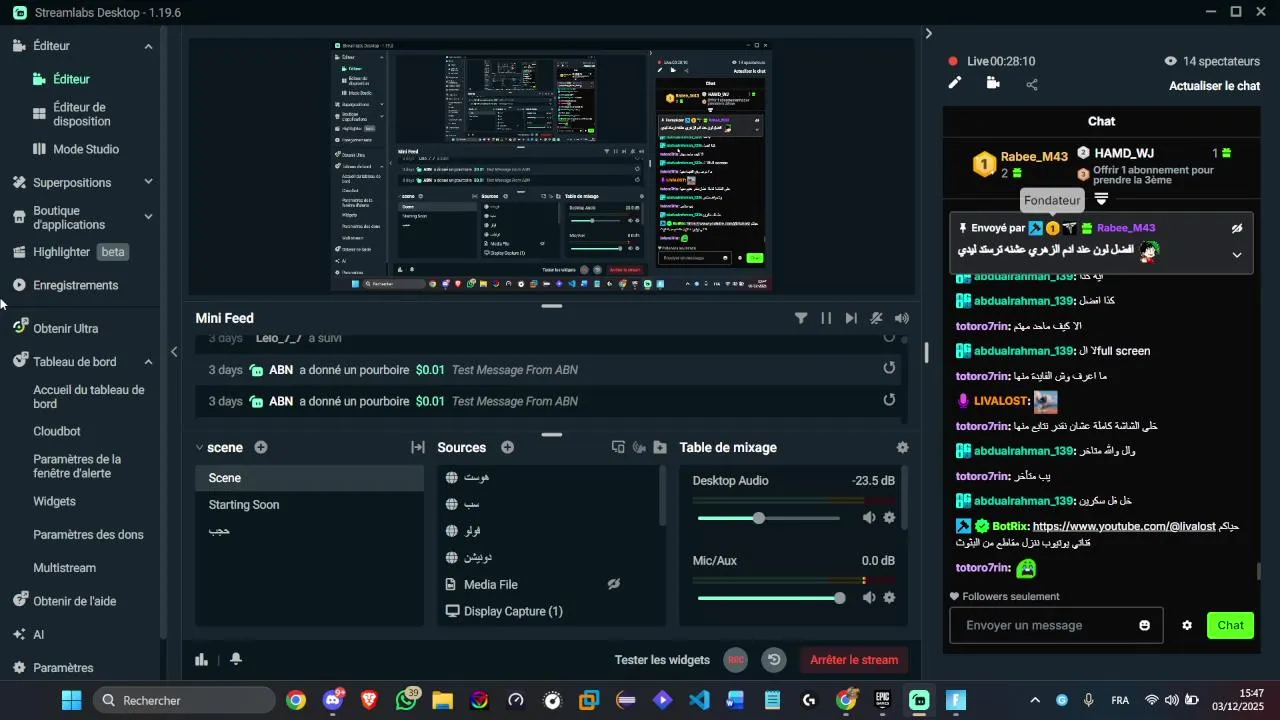Share the stream link
The width and height of the screenshot is (1280, 720).
pos(1032,84)
